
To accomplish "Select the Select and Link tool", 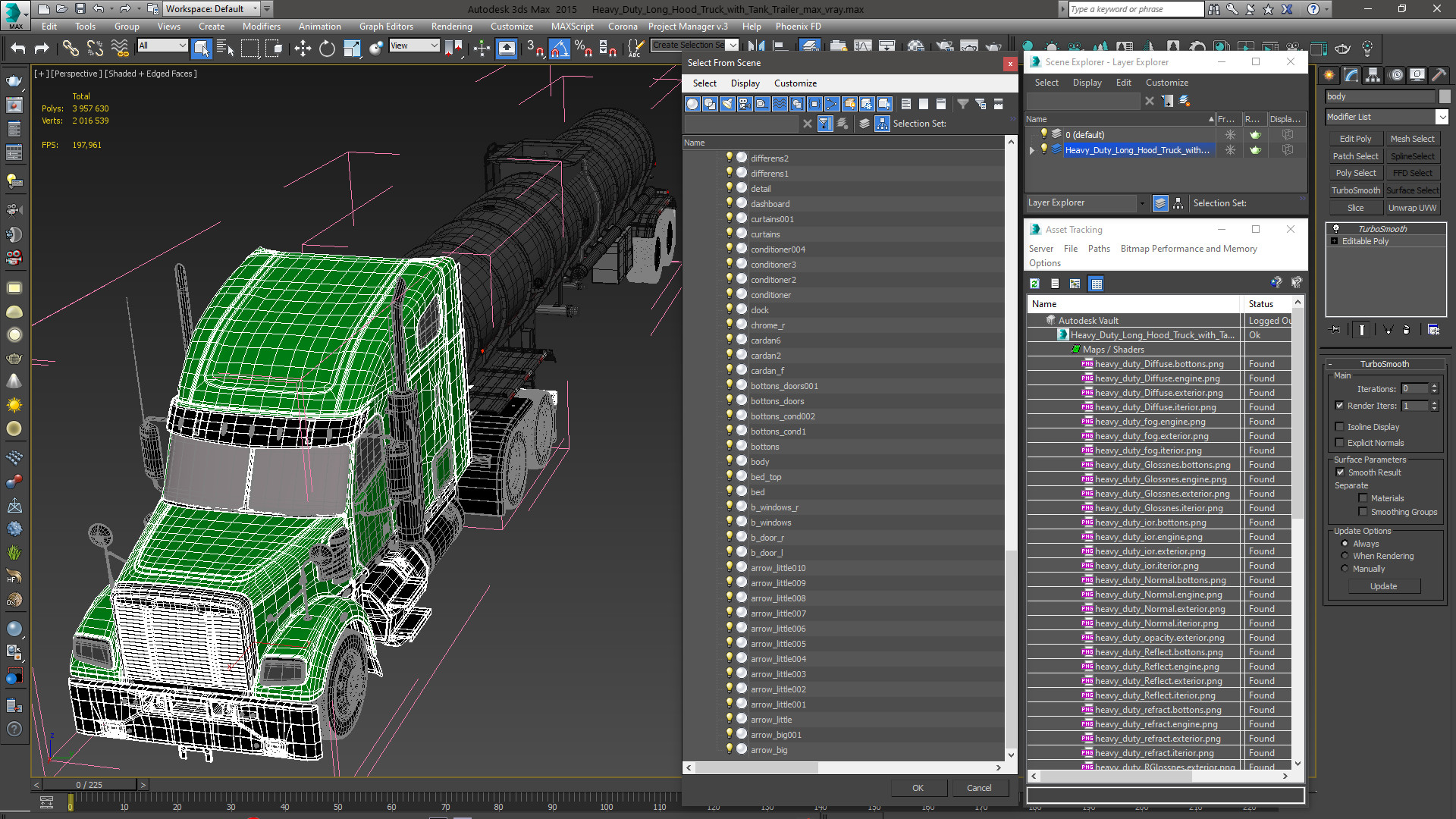I will click(x=70, y=49).
